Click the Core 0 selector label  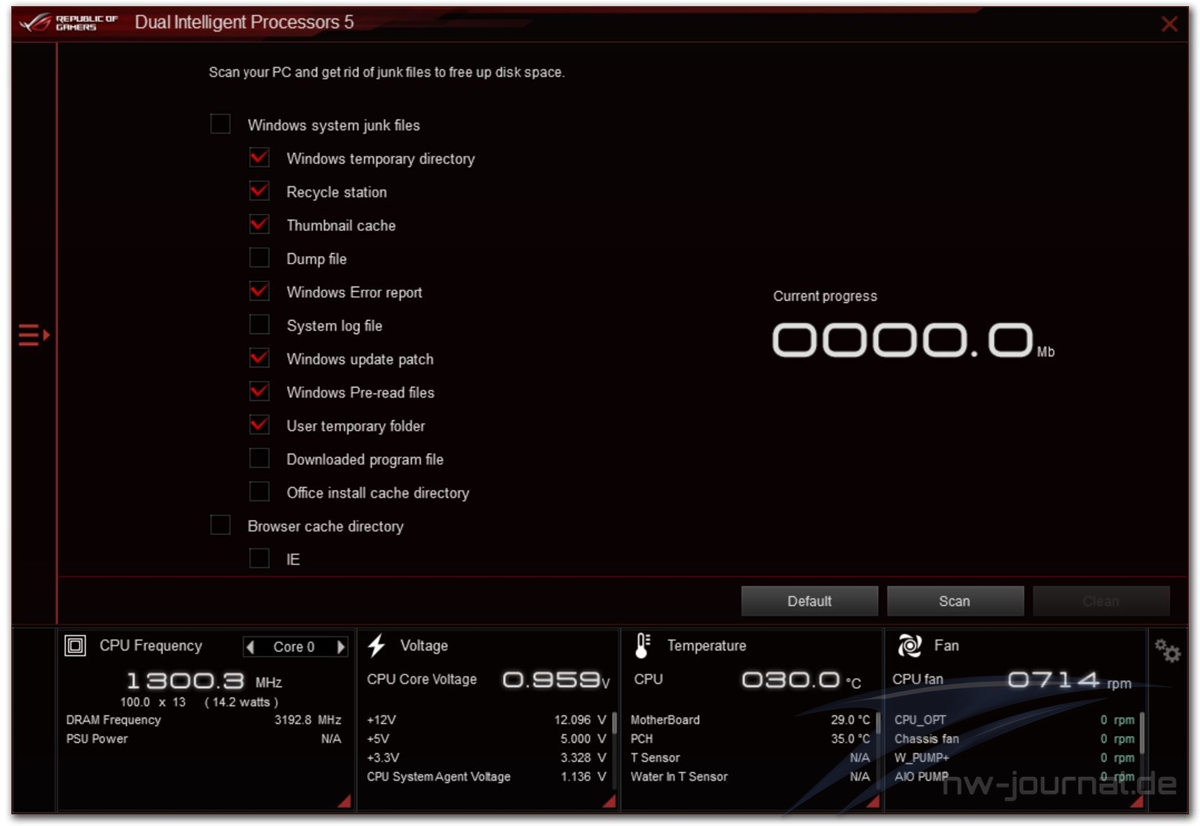tap(294, 647)
